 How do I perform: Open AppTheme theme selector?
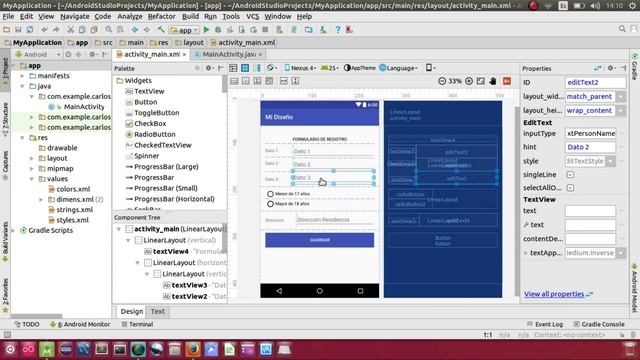pos(360,68)
